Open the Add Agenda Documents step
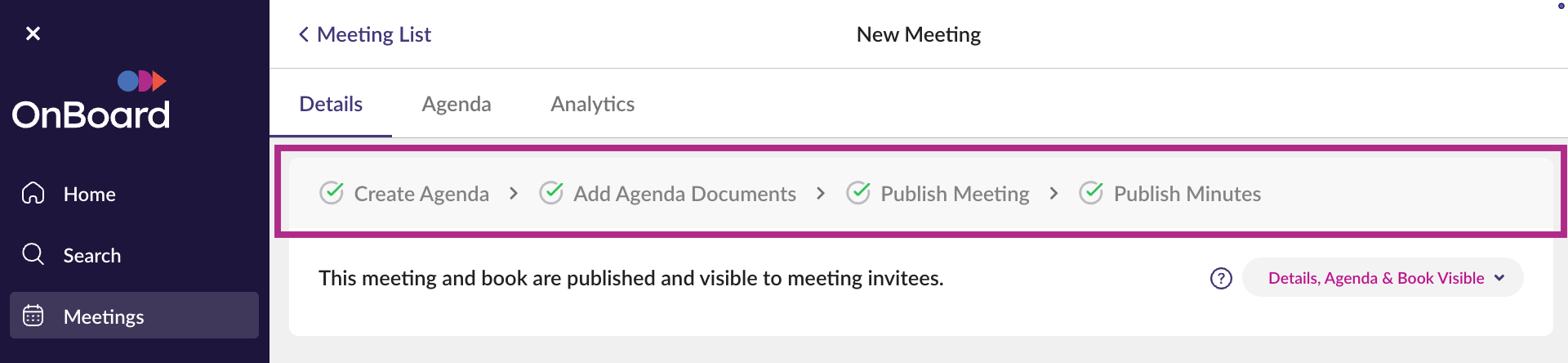1568x363 pixels. tap(684, 194)
